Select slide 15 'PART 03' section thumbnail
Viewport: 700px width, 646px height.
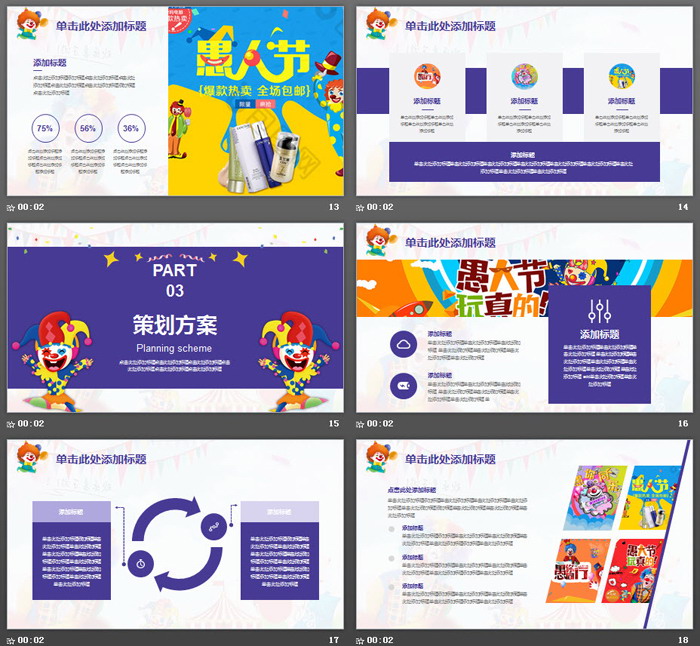[x=175, y=318]
